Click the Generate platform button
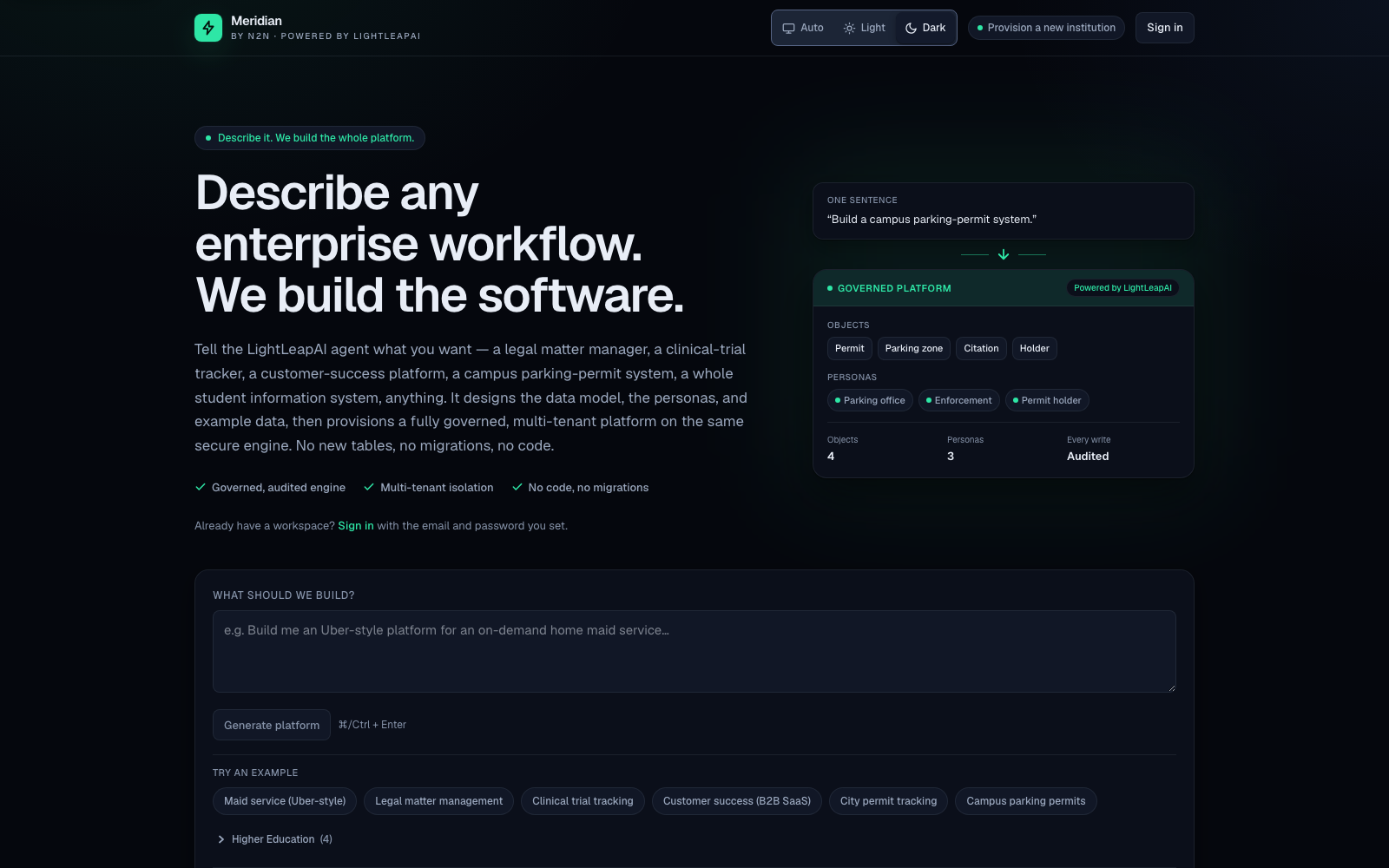Viewport: 1389px width, 868px height. click(272, 725)
